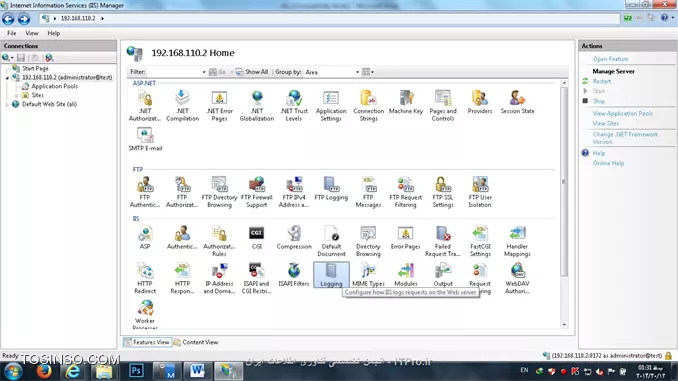Screen dimensions: 678x381
Task: Open the Online Help link
Action: [608, 163]
